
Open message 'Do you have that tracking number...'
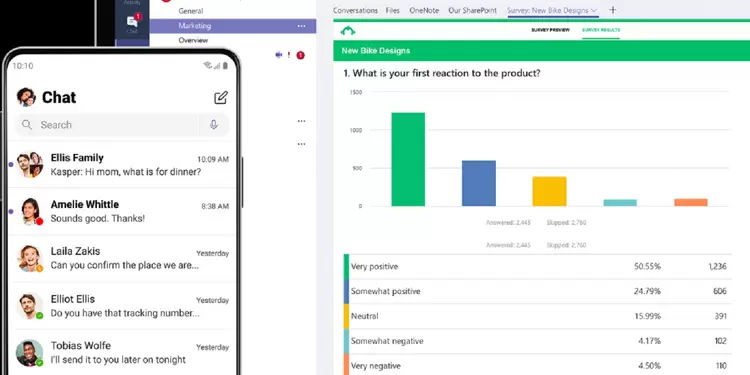[x=125, y=313]
